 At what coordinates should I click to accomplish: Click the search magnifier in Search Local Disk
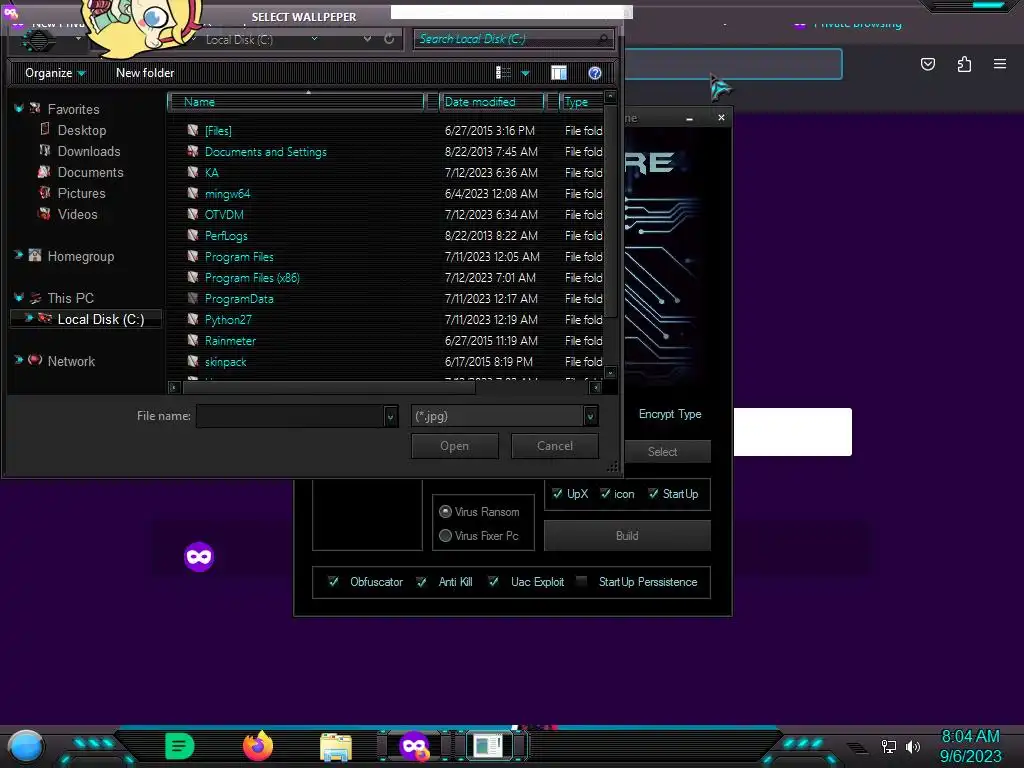click(x=603, y=39)
